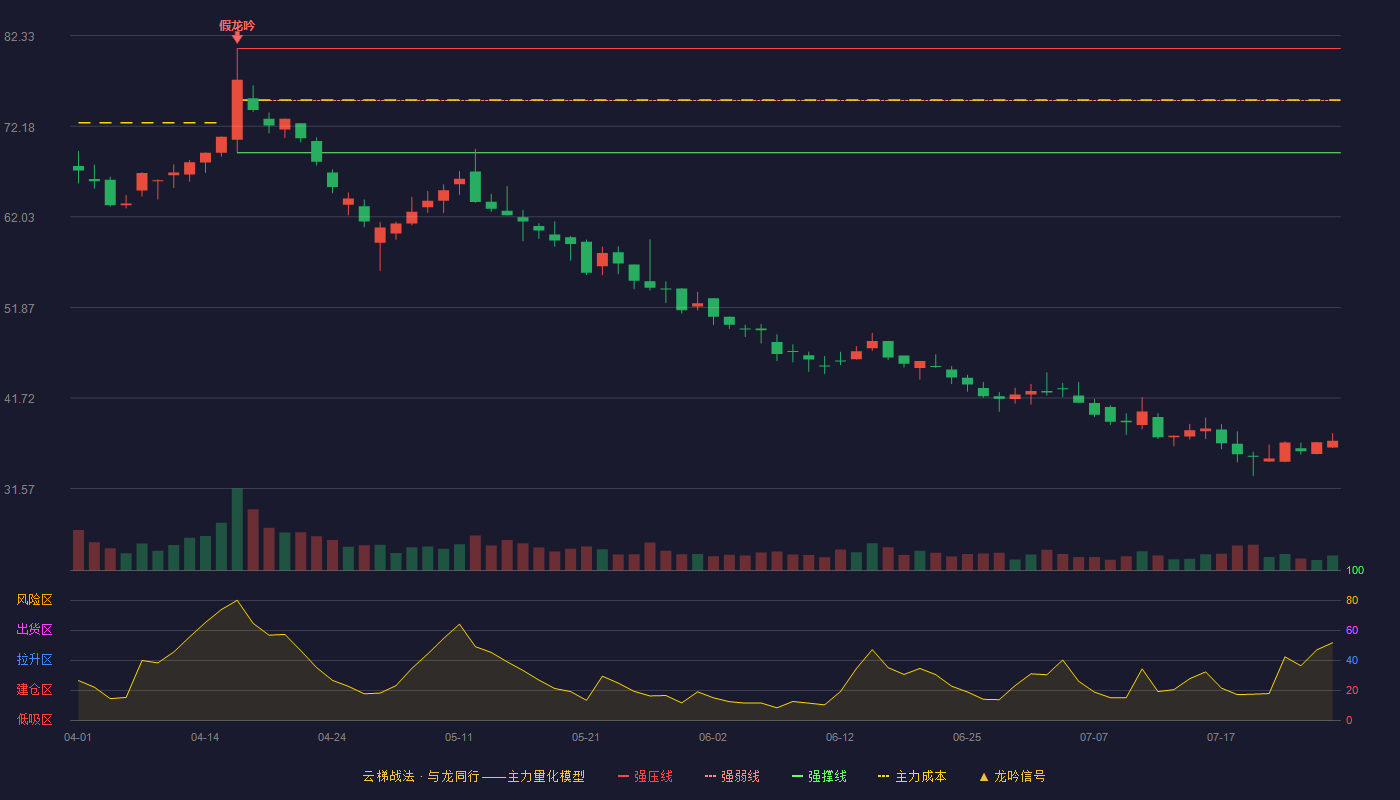Click the 06-25 date label
Image resolution: width=1400 pixels, height=800 pixels.
(967, 737)
